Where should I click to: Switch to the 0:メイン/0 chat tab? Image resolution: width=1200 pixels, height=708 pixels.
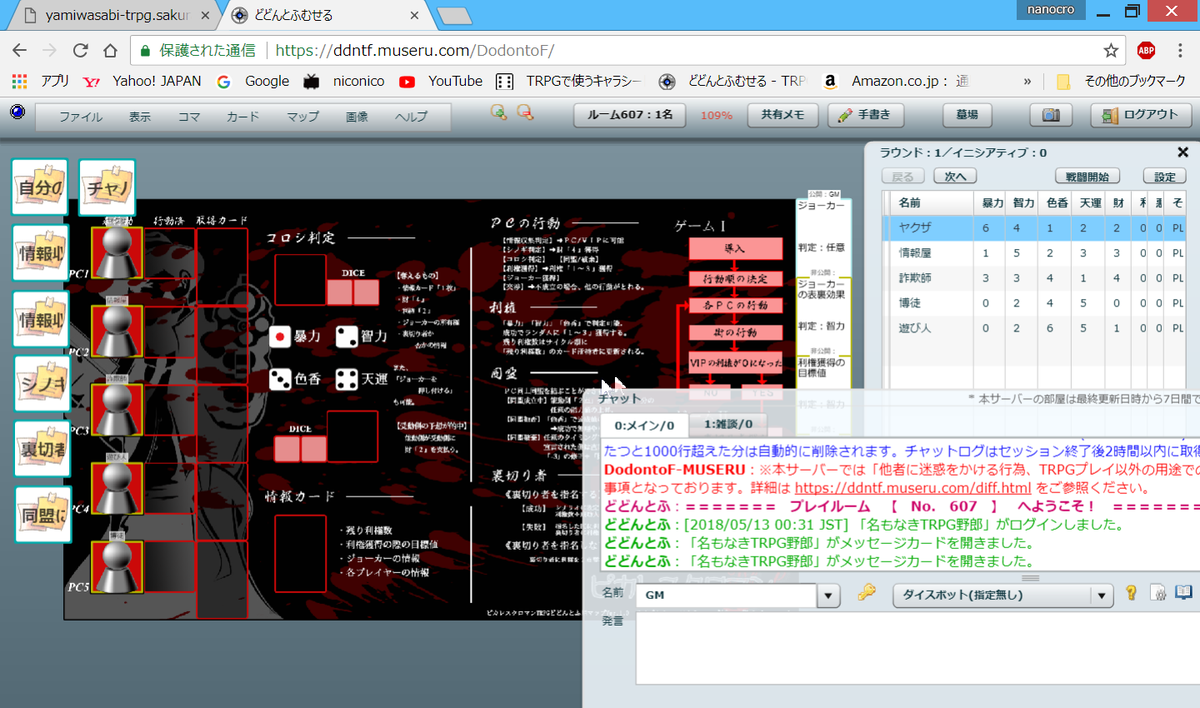click(x=643, y=425)
